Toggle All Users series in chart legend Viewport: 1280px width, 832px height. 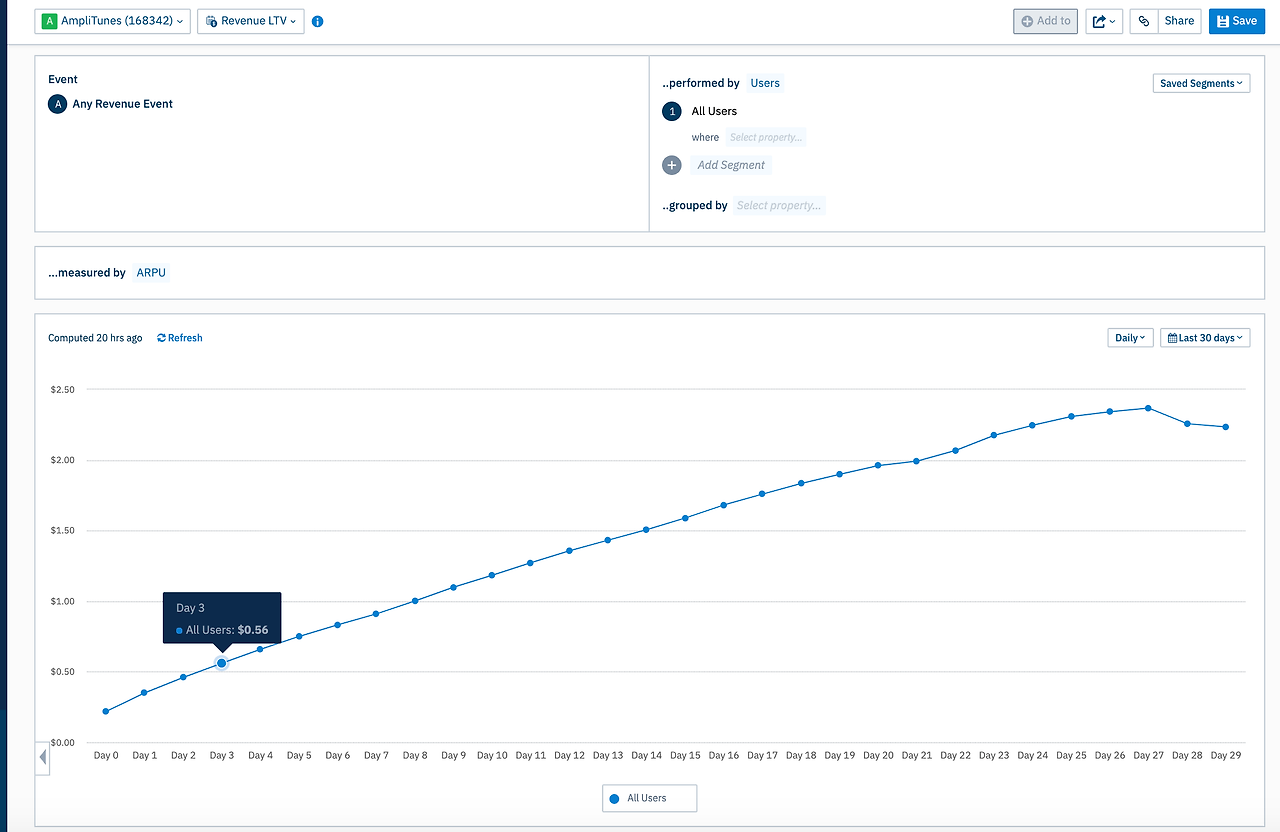click(649, 798)
